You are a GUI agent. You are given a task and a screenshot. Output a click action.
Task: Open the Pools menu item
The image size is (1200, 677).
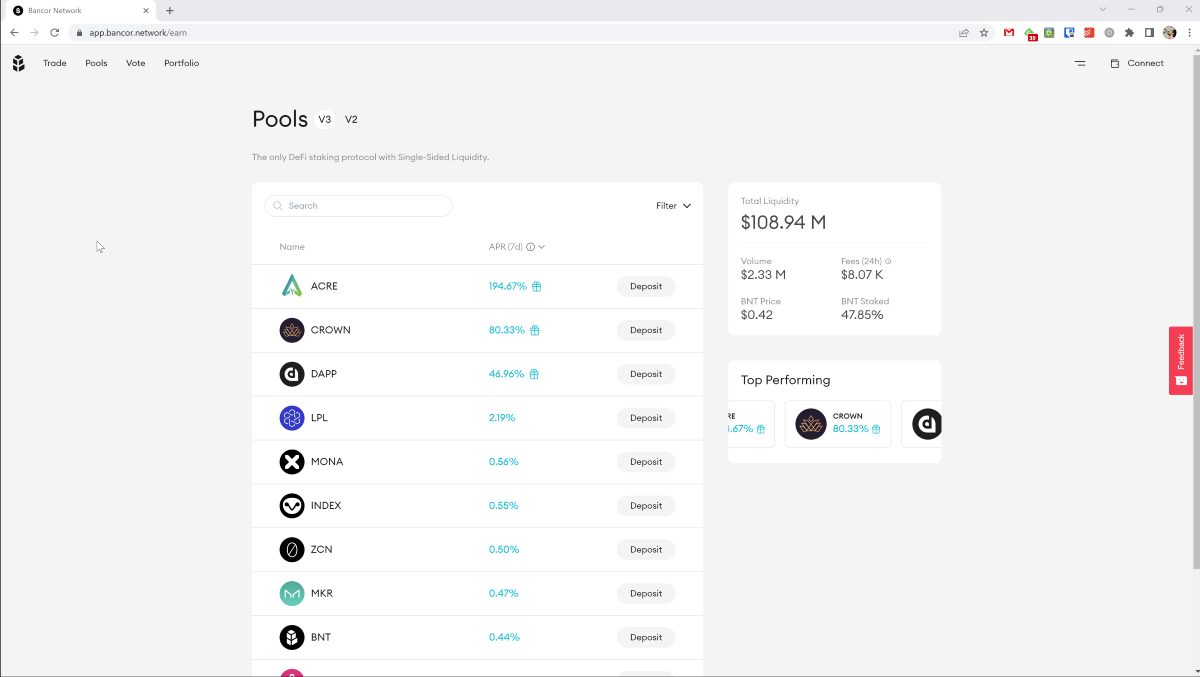point(96,63)
